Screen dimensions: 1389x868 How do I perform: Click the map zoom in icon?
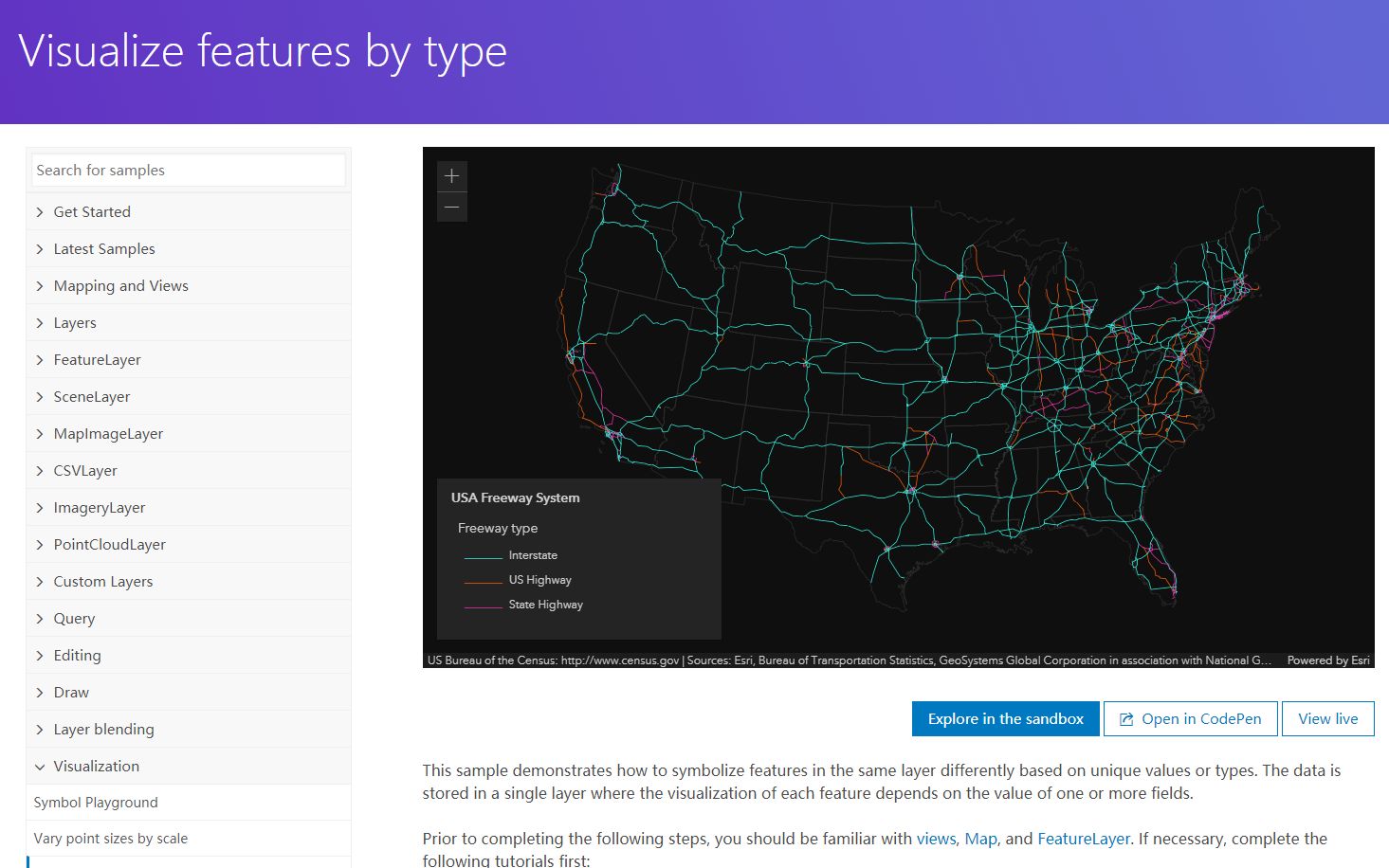pyautogui.click(x=452, y=174)
